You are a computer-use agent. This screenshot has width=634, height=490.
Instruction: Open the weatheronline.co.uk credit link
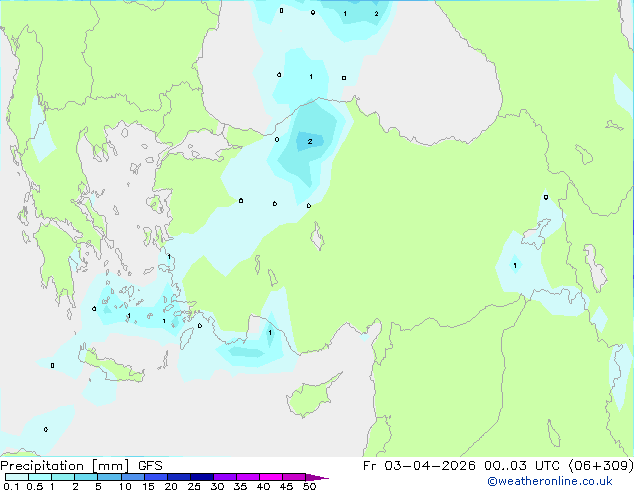pyautogui.click(x=550, y=481)
